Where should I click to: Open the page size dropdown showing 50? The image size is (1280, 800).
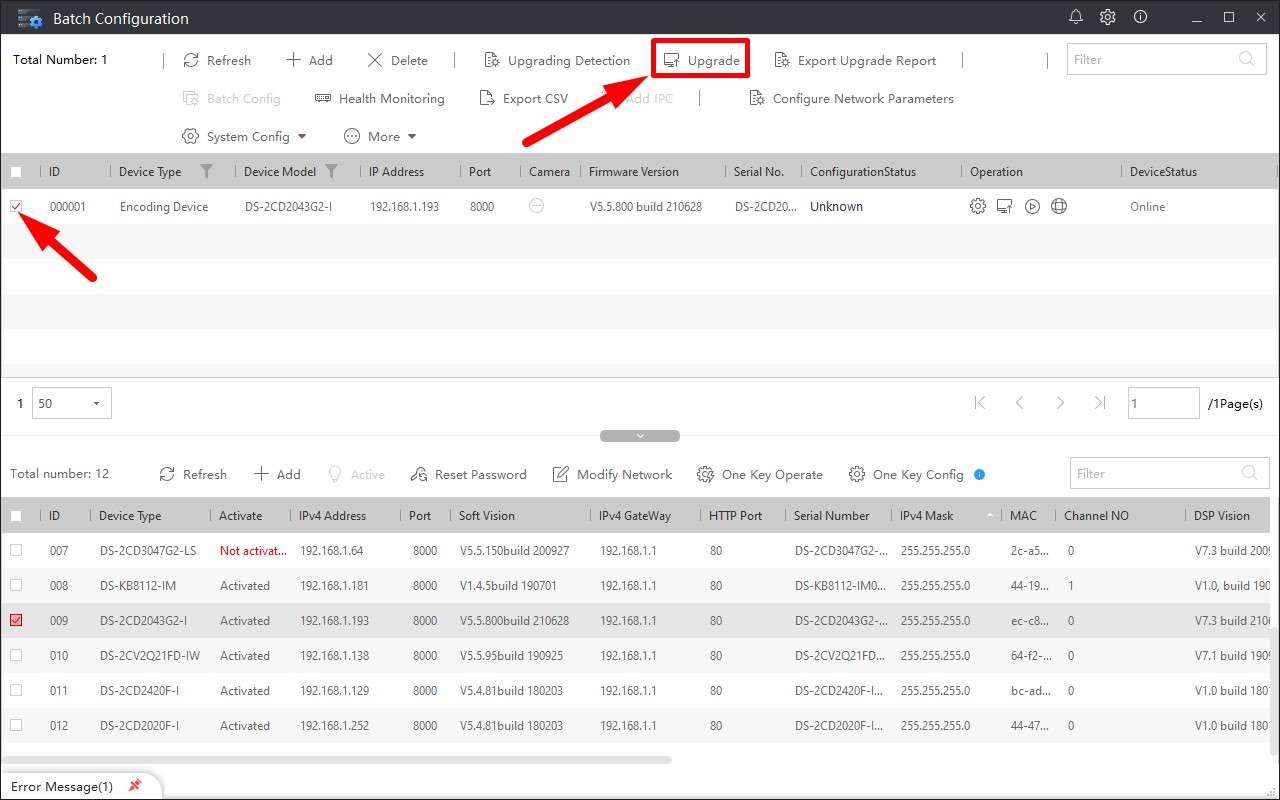[x=71, y=404]
